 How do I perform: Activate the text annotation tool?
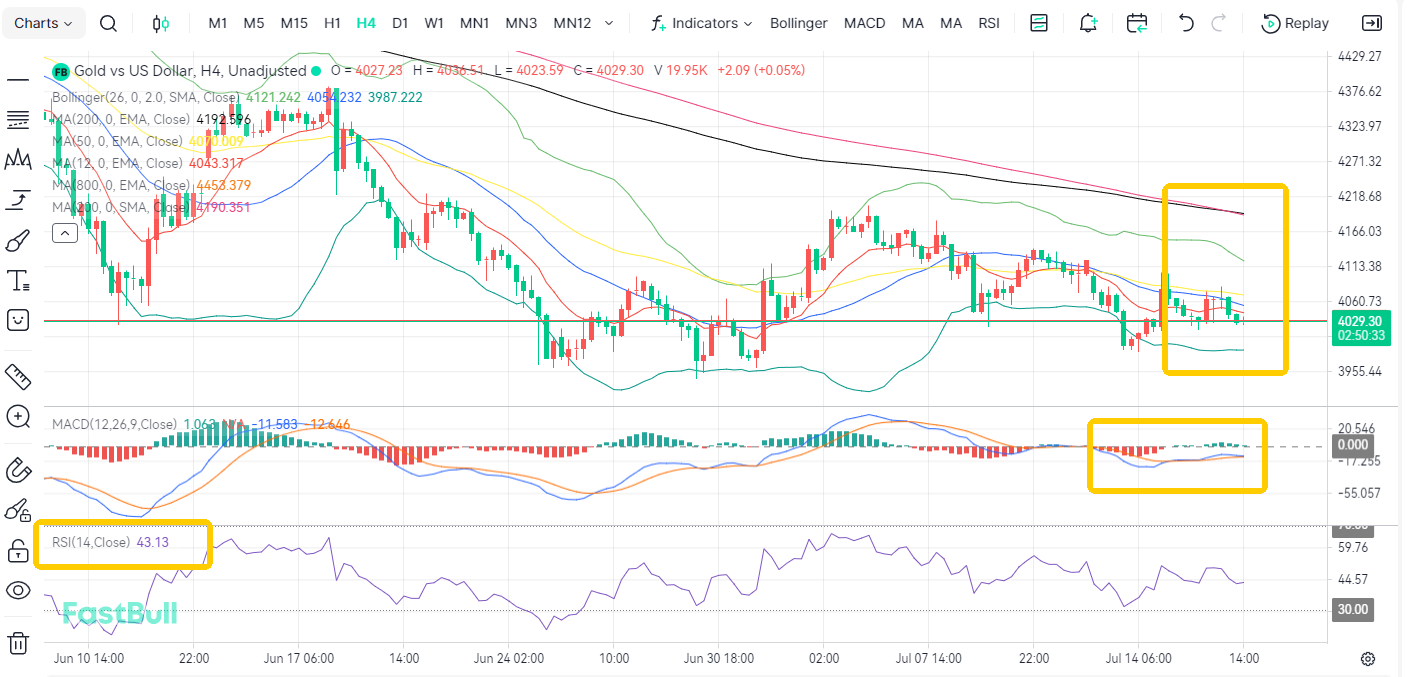17,279
